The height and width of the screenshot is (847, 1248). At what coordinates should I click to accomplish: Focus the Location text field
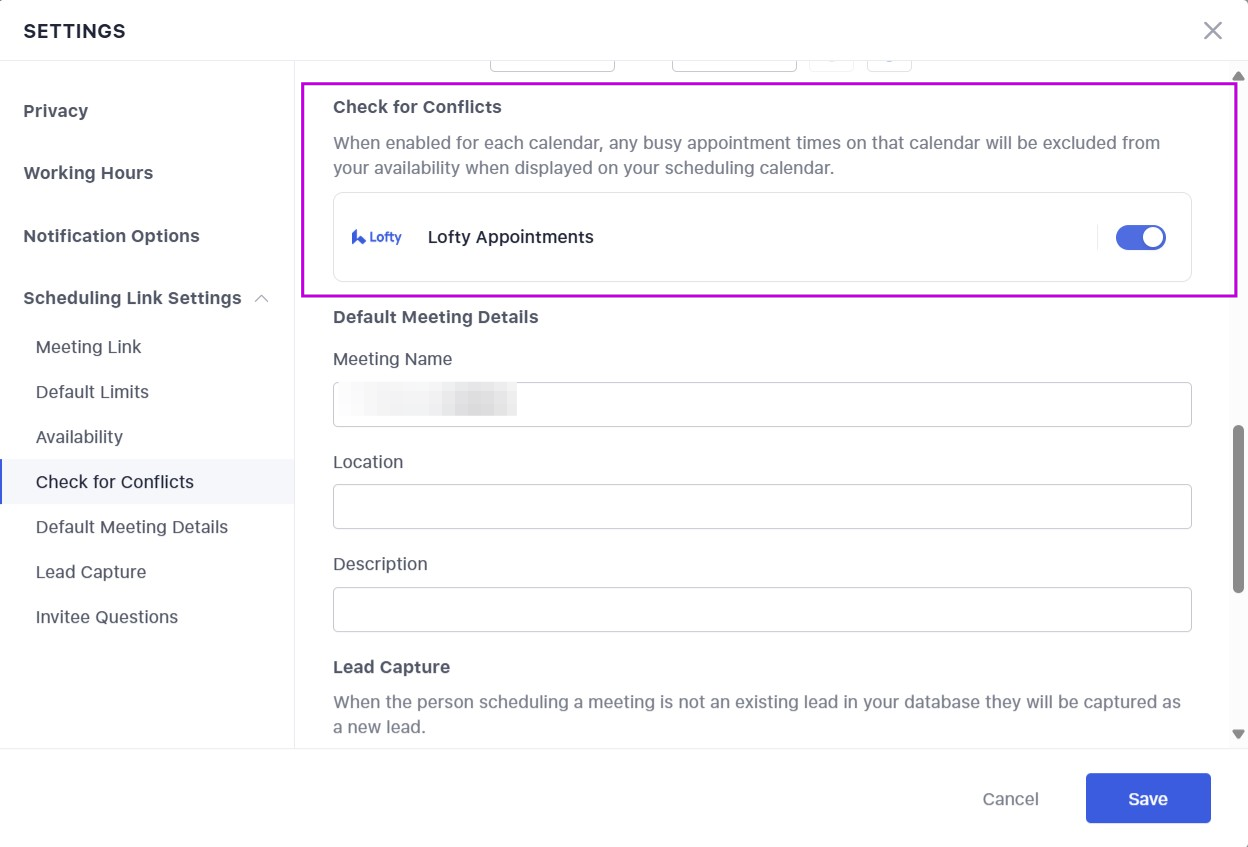point(762,507)
